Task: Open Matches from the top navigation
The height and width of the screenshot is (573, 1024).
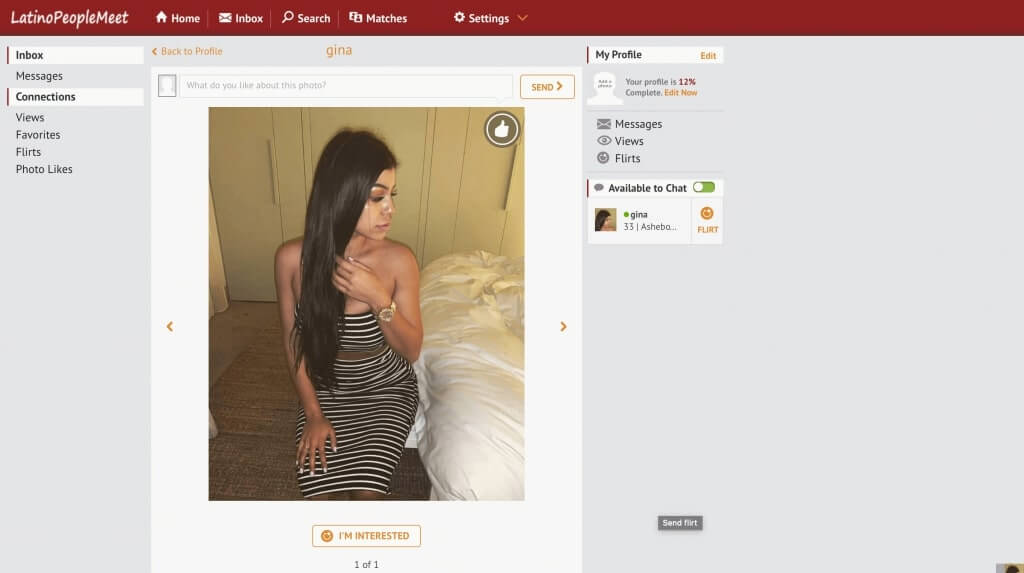Action: coord(377,18)
